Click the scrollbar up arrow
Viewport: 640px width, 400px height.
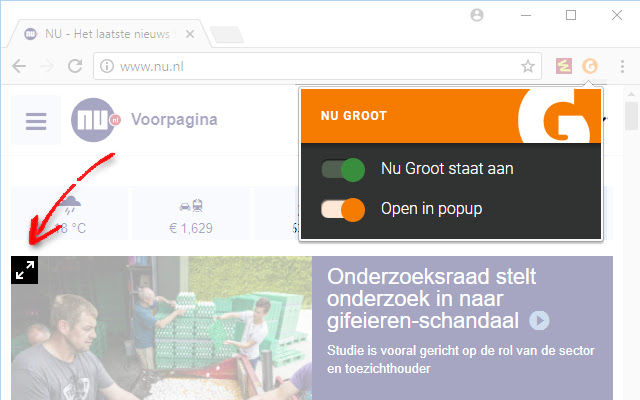click(x=631, y=94)
